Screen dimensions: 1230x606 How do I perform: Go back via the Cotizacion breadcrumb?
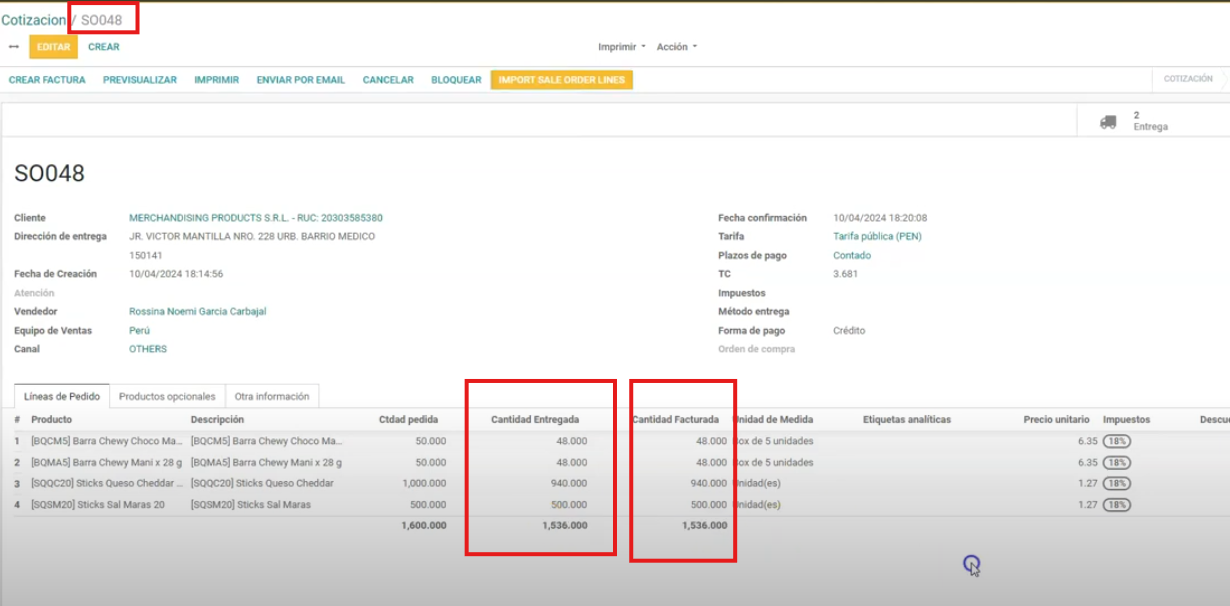(33, 20)
